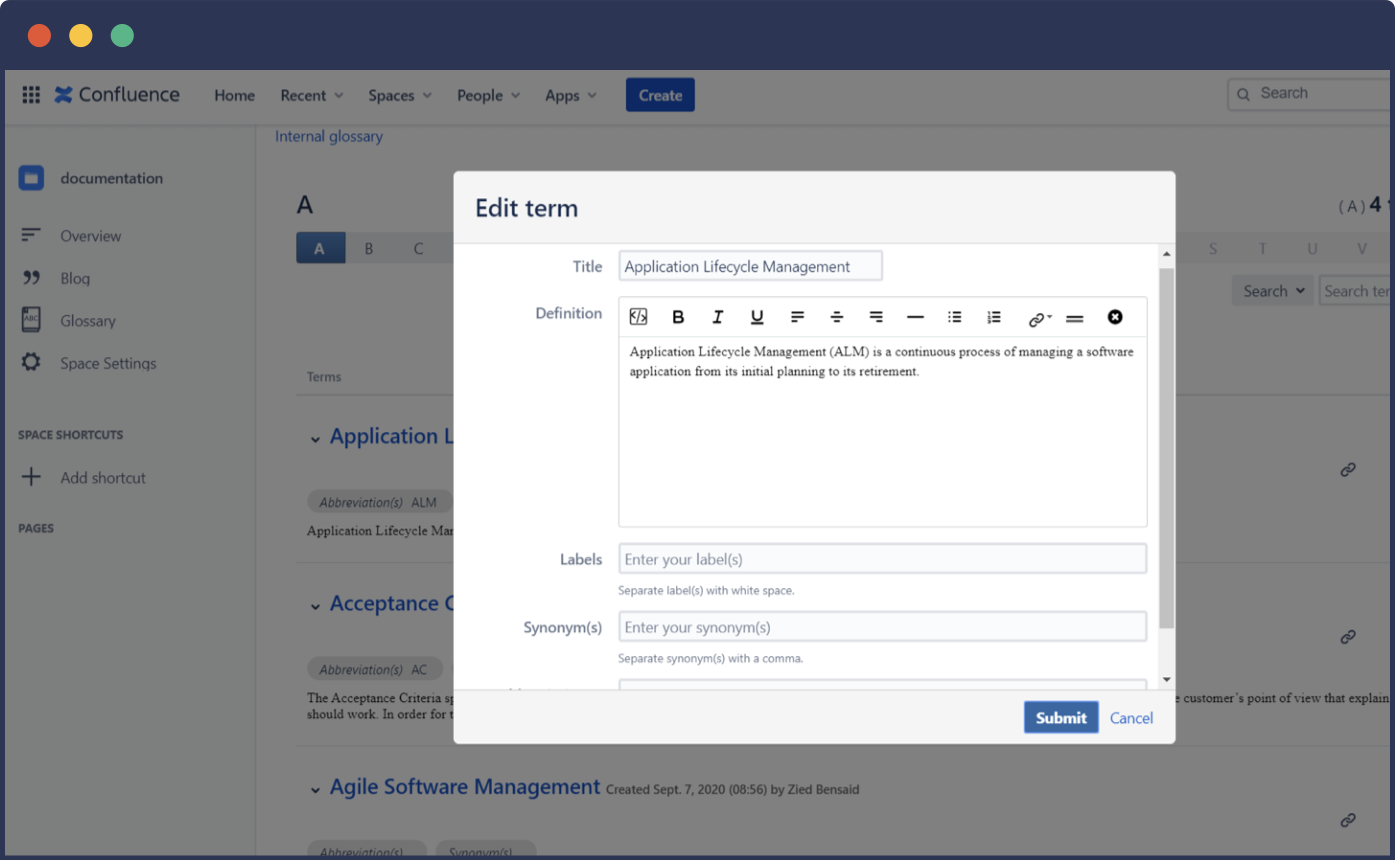Image resolution: width=1395 pixels, height=860 pixels.
Task: Click into the Synonym(s) input field
Action: click(882, 627)
